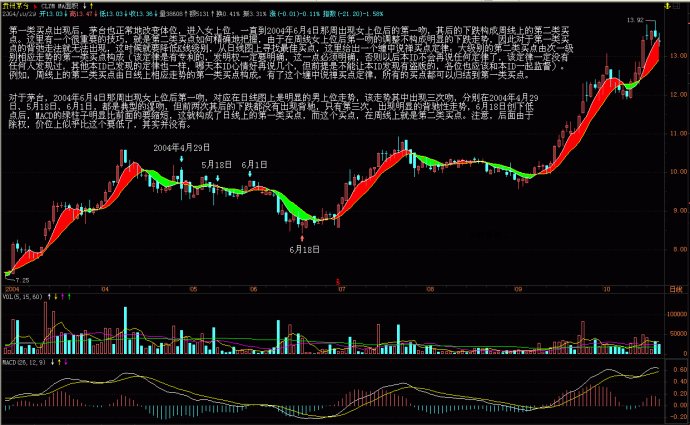690x425 pixels.
Task: Toggle the magenta down arrow in MACD header
Action: [66, 363]
